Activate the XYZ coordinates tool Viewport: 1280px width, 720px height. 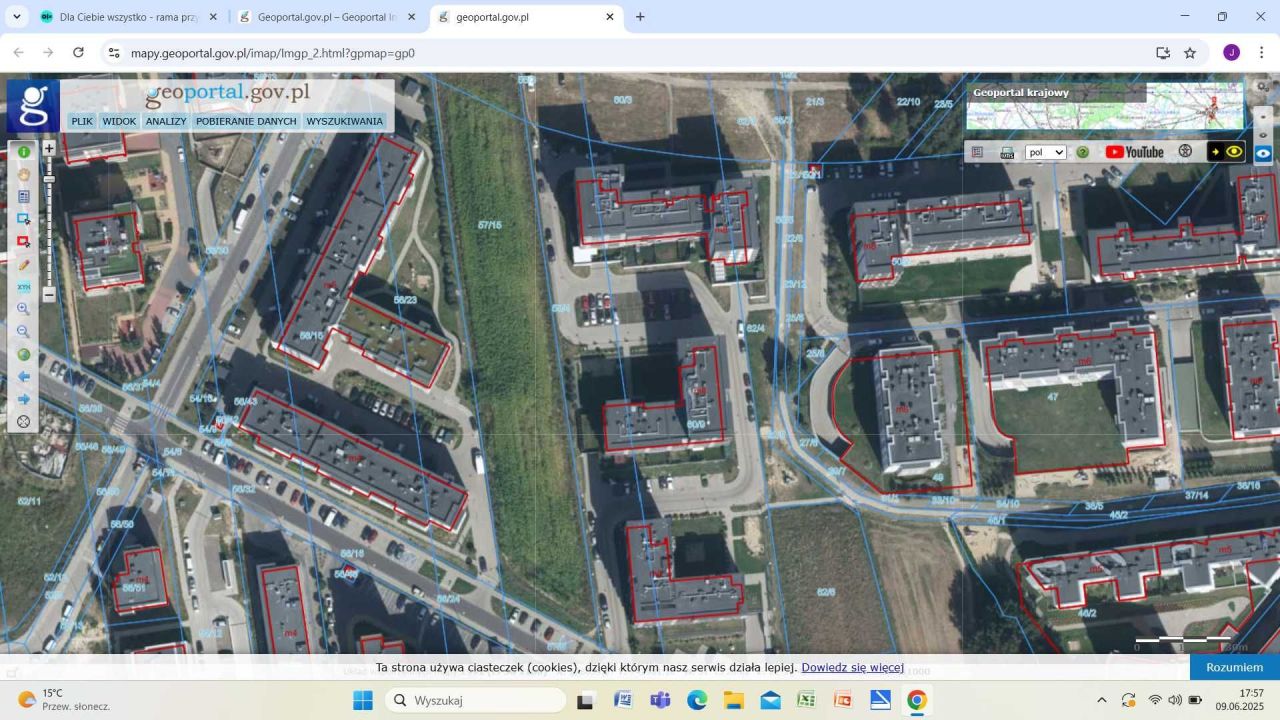23,288
